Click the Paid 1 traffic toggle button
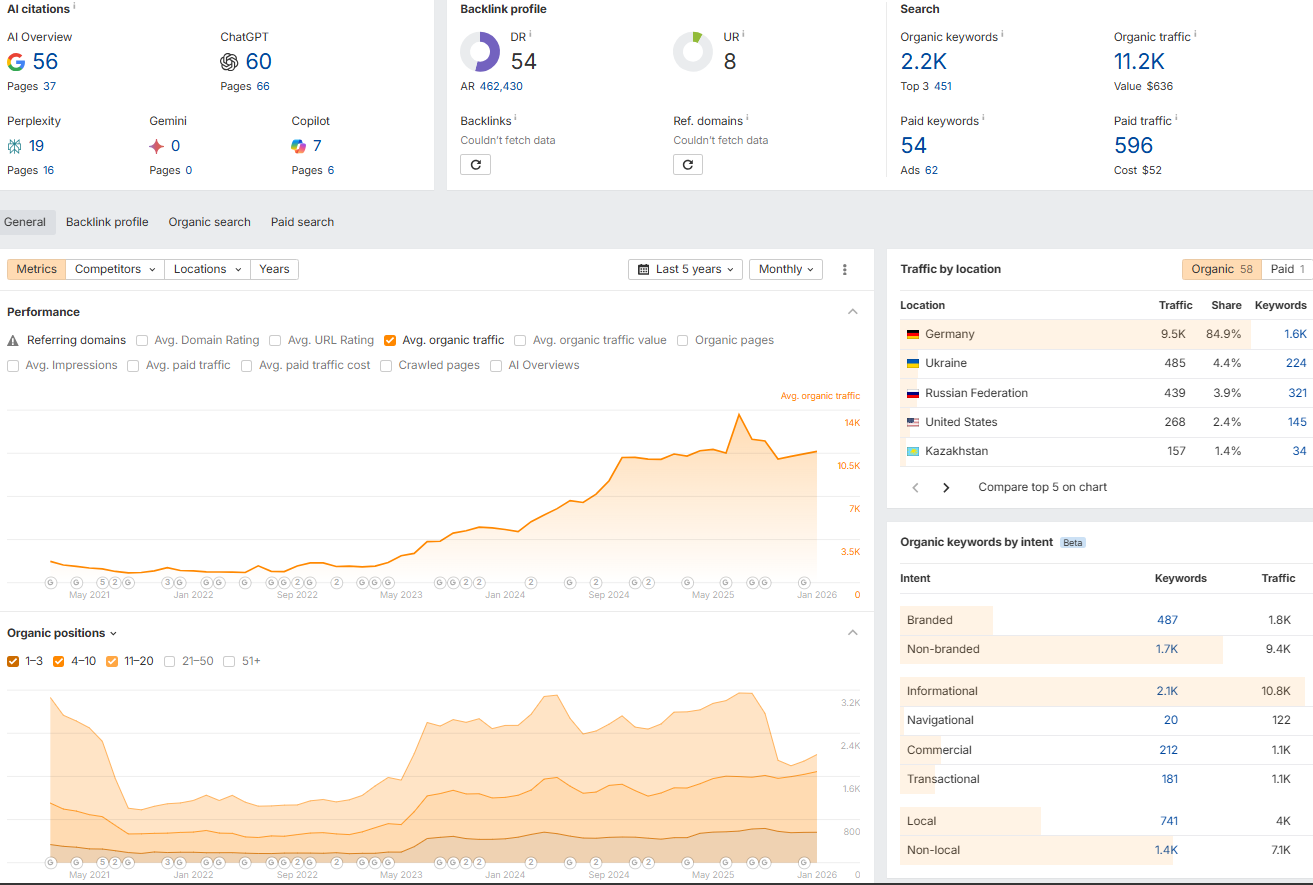 [1288, 269]
